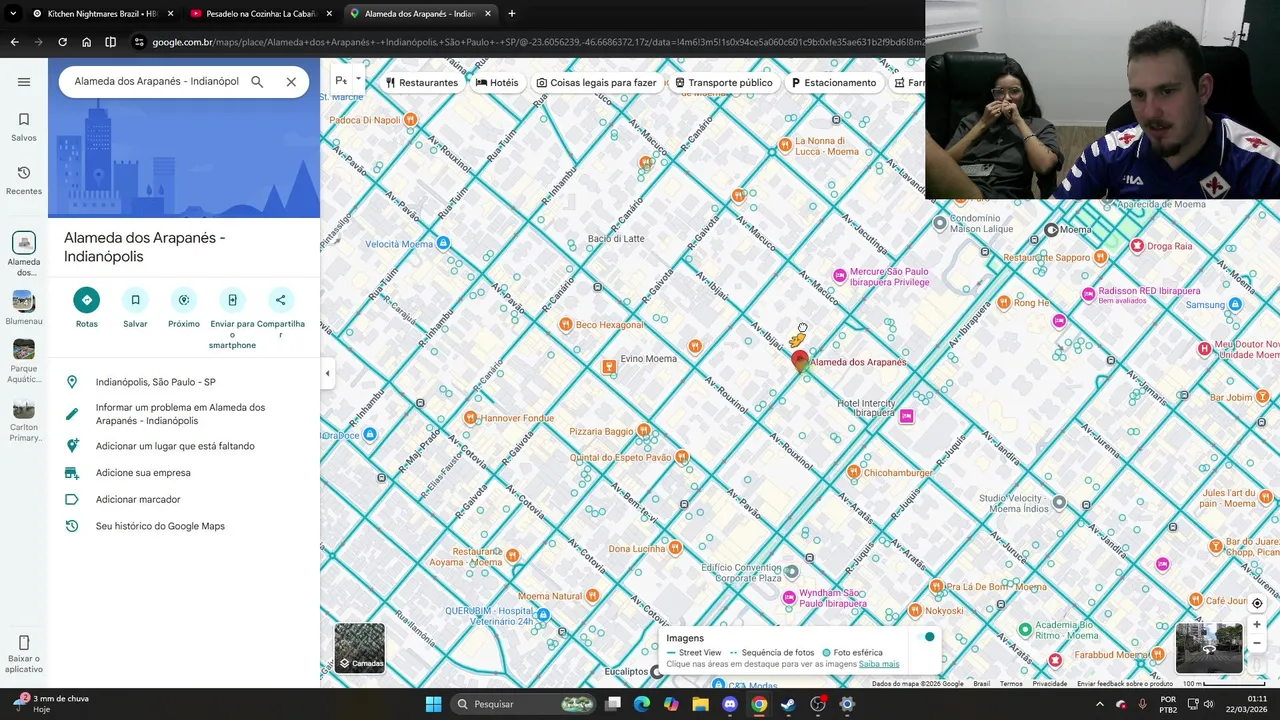1280x720 pixels.
Task: Click the Velocità Moema marker
Action: tap(443, 244)
